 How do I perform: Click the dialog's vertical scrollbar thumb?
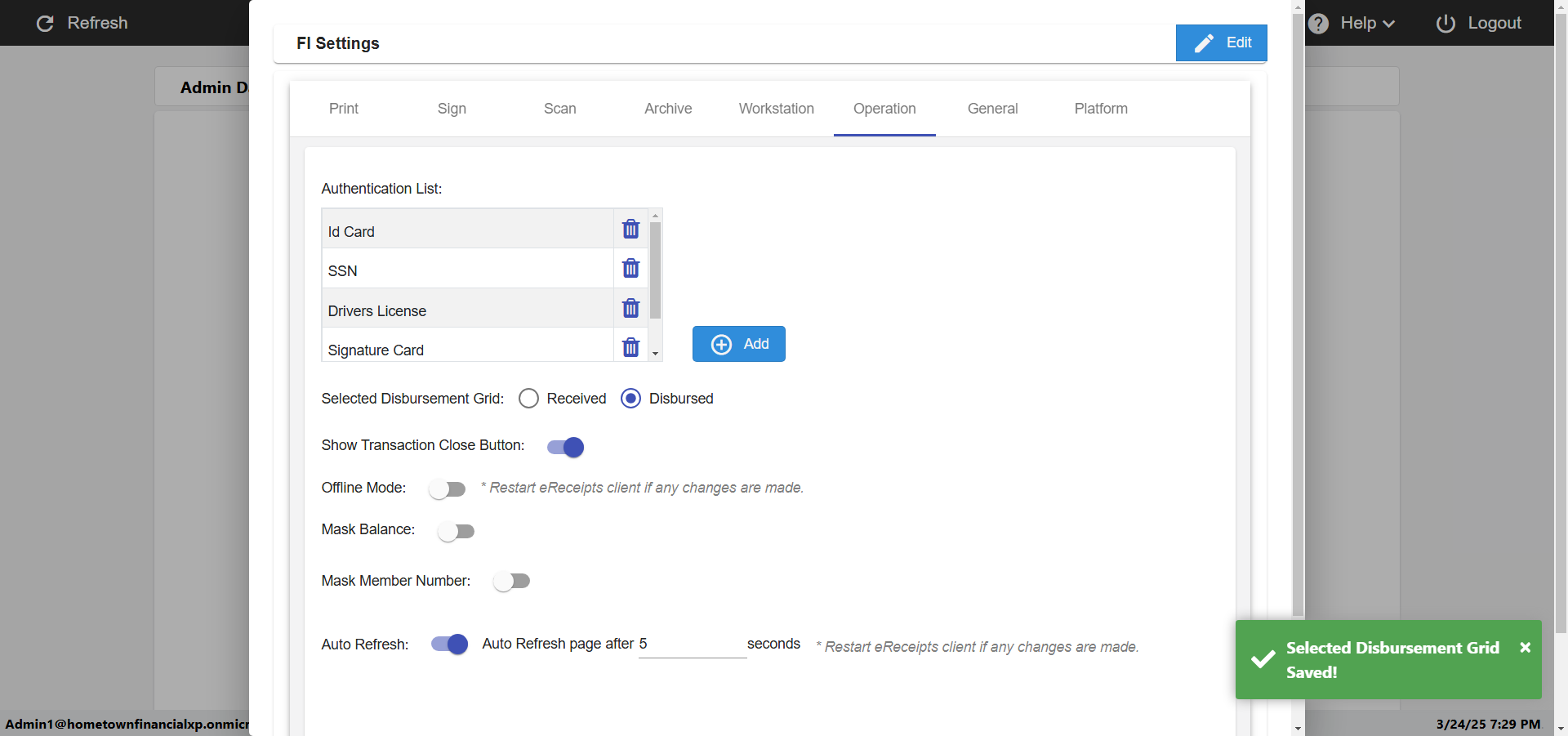(1298, 314)
